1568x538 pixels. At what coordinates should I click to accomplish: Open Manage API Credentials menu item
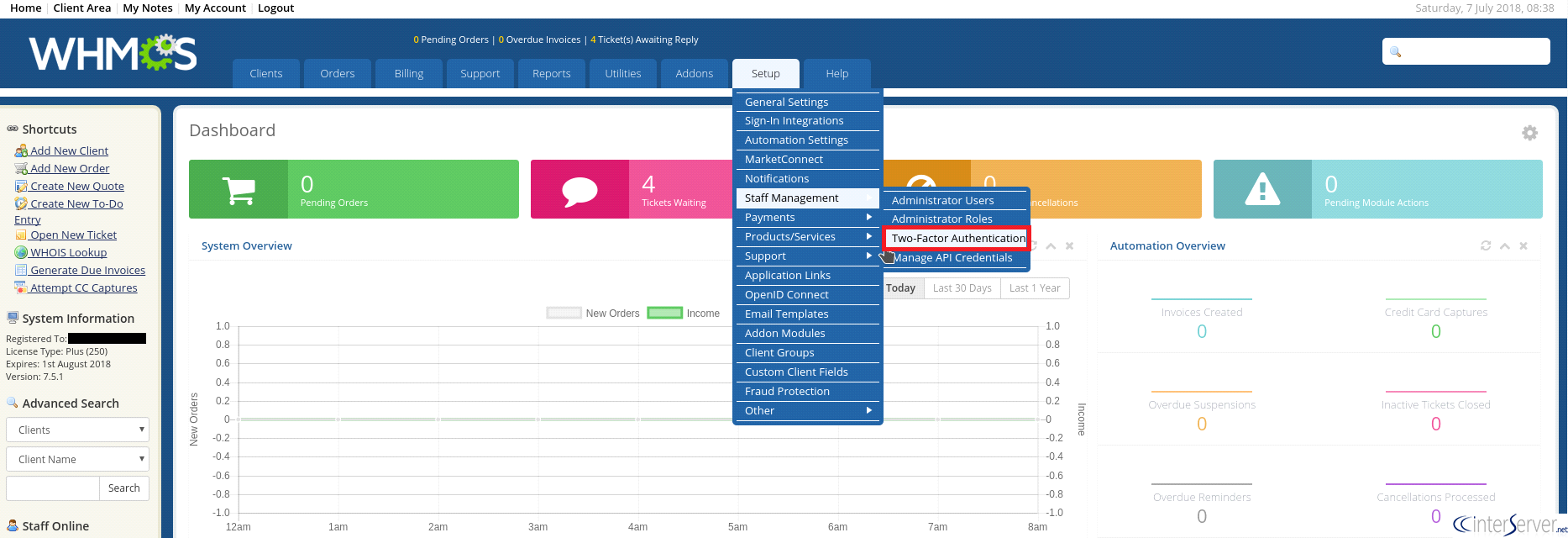coord(956,258)
